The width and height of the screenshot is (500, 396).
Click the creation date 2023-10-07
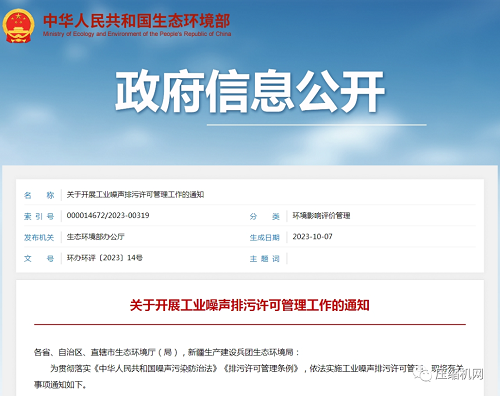coord(312,237)
